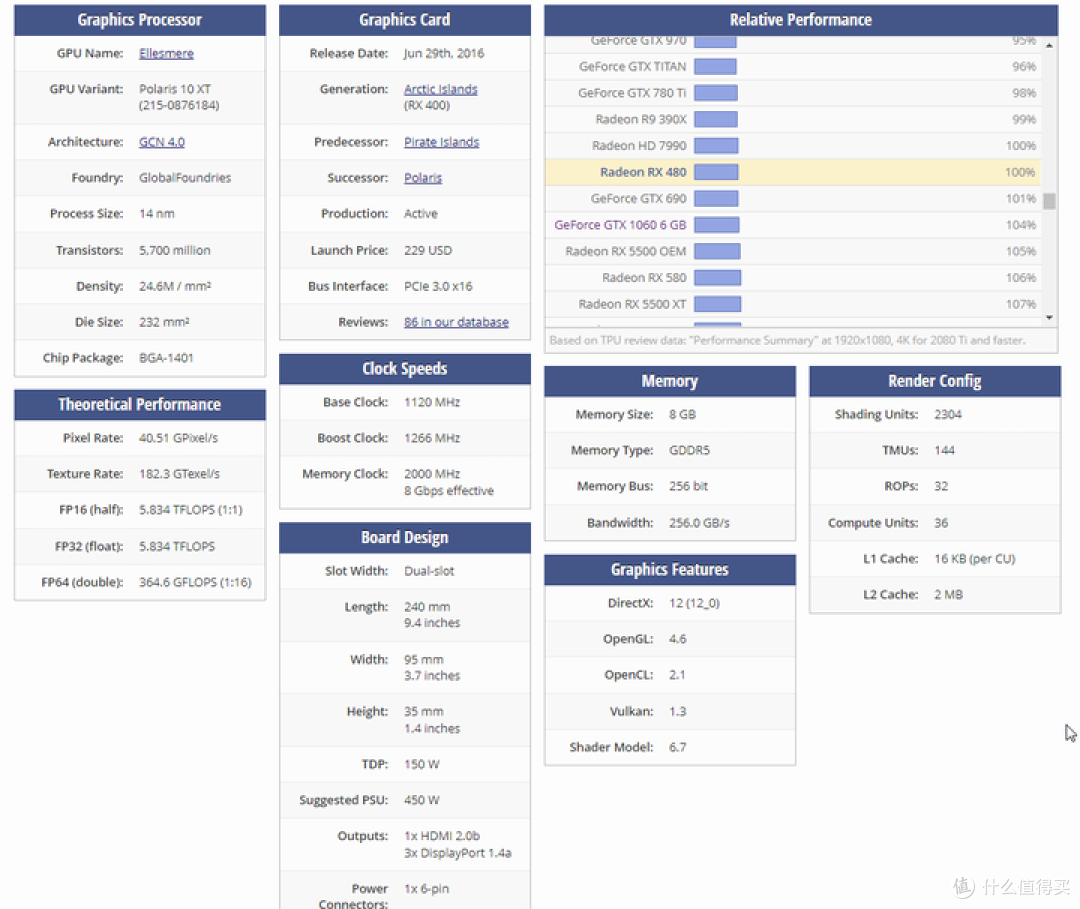Click the Relative Performance section header
The image size is (1080, 909).
tap(801, 20)
